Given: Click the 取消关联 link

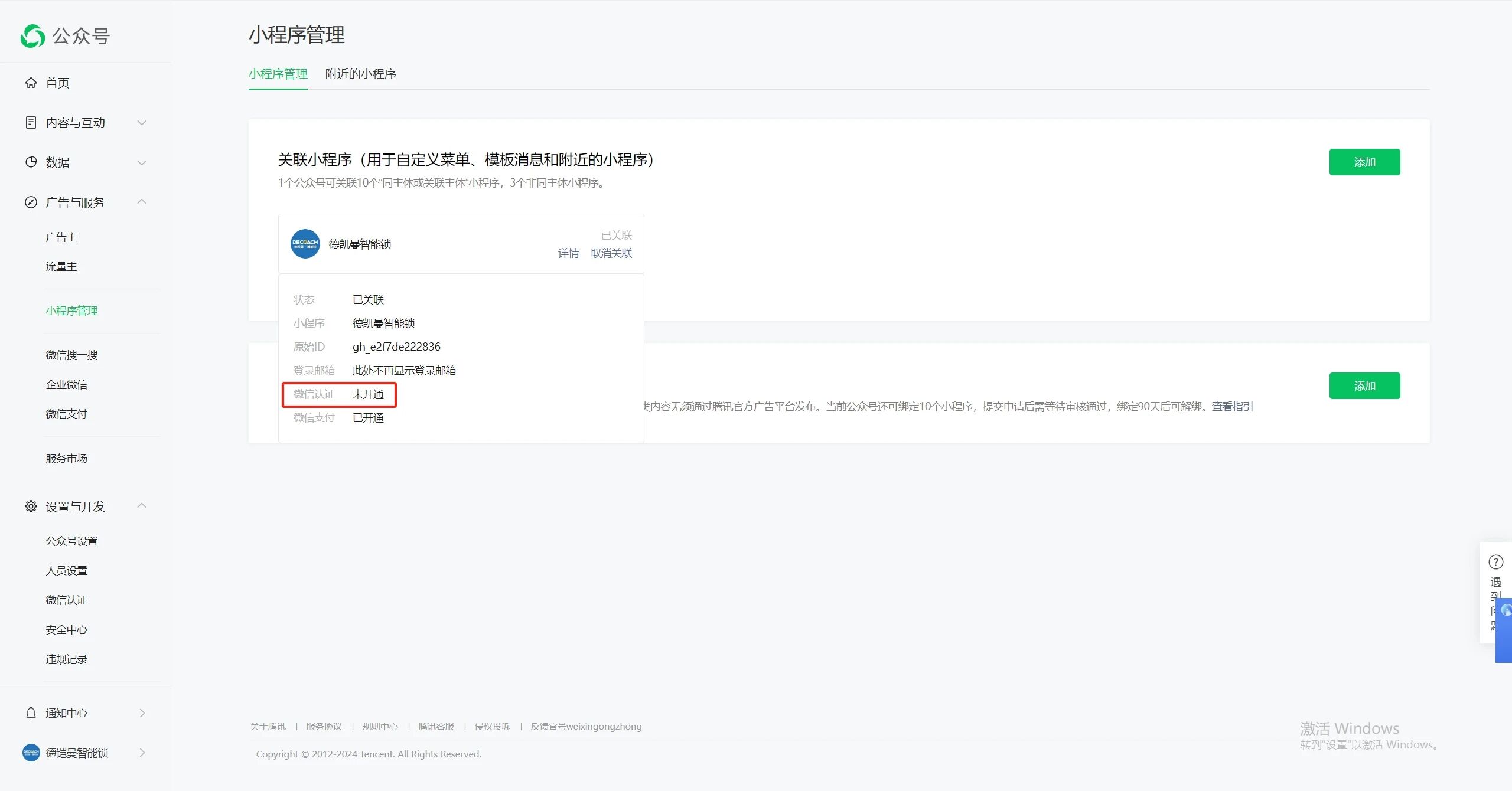Looking at the screenshot, I should tap(611, 253).
